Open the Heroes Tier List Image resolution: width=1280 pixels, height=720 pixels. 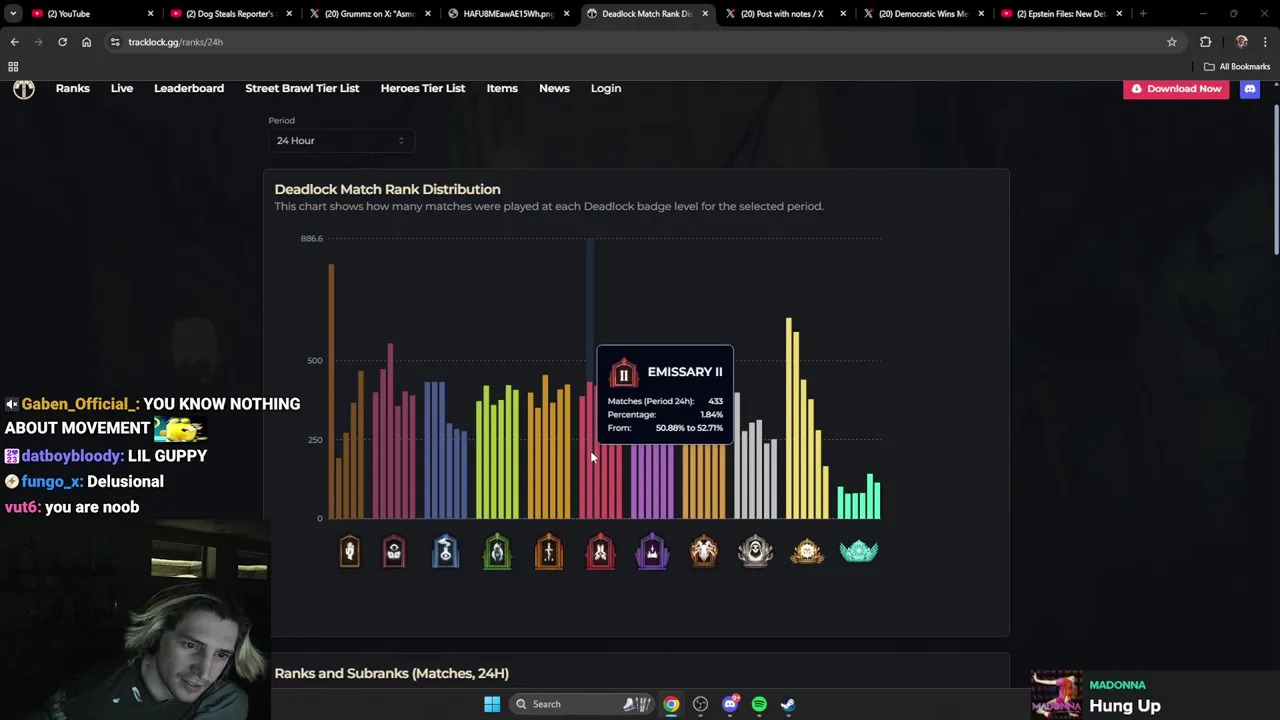(x=423, y=88)
